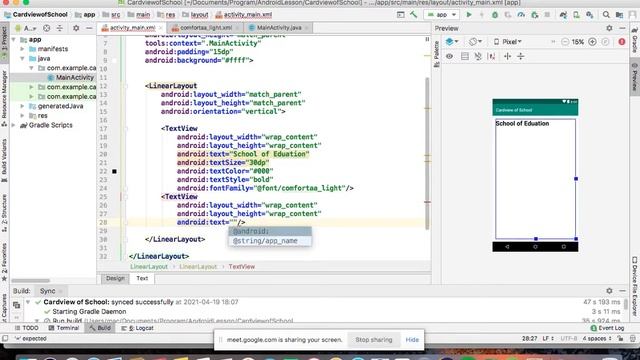The width and height of the screenshot is (640, 360).
Task: Click the scroll-from-source target icon
Action: (47, 28)
